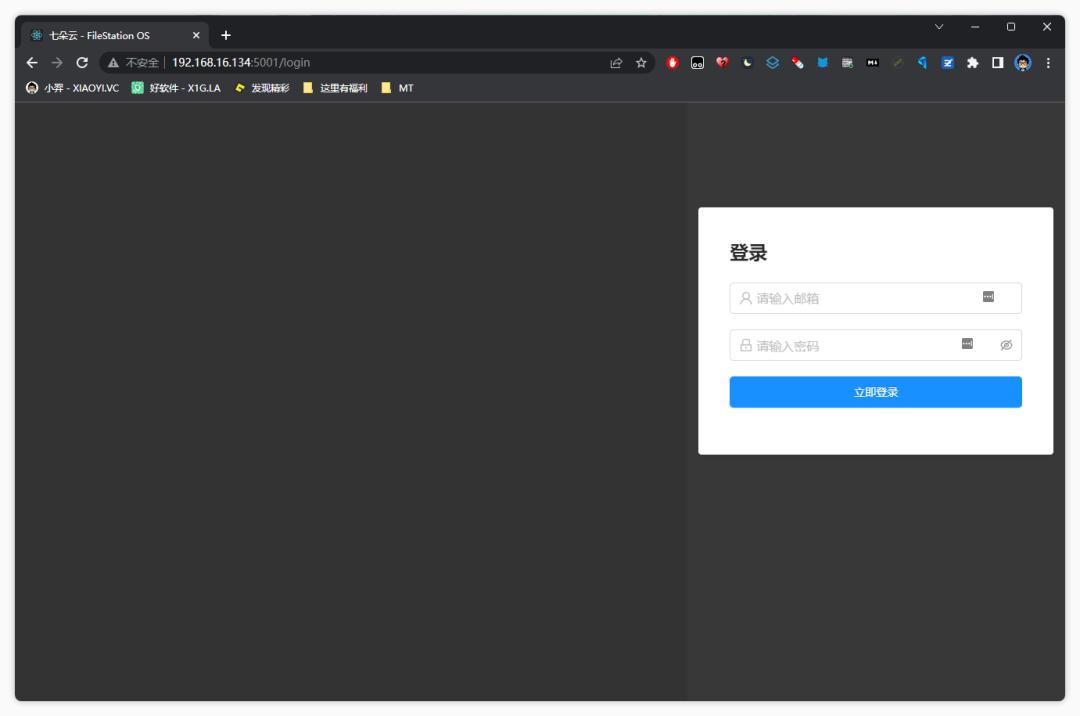Open Chrome's three-dot menu
The height and width of the screenshot is (716, 1080).
(x=1048, y=62)
